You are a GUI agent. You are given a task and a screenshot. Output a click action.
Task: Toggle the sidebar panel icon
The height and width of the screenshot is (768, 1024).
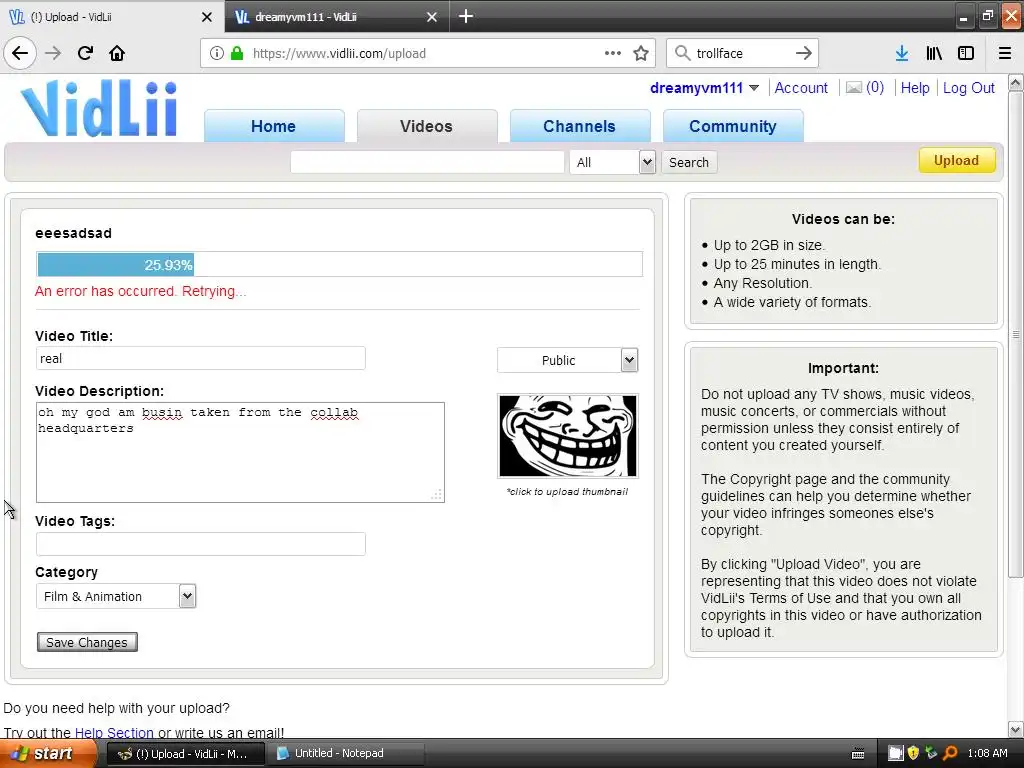966,53
